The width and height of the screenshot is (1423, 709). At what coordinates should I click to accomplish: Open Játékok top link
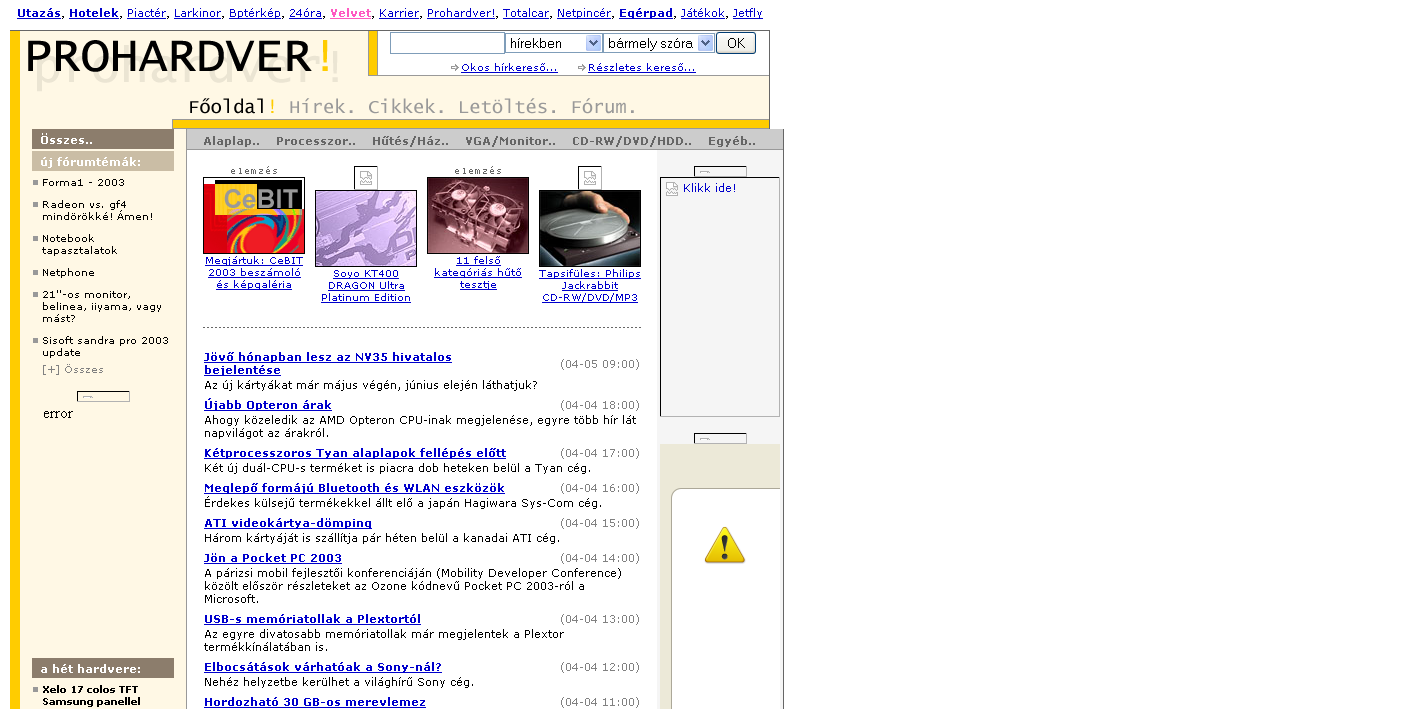coord(702,13)
